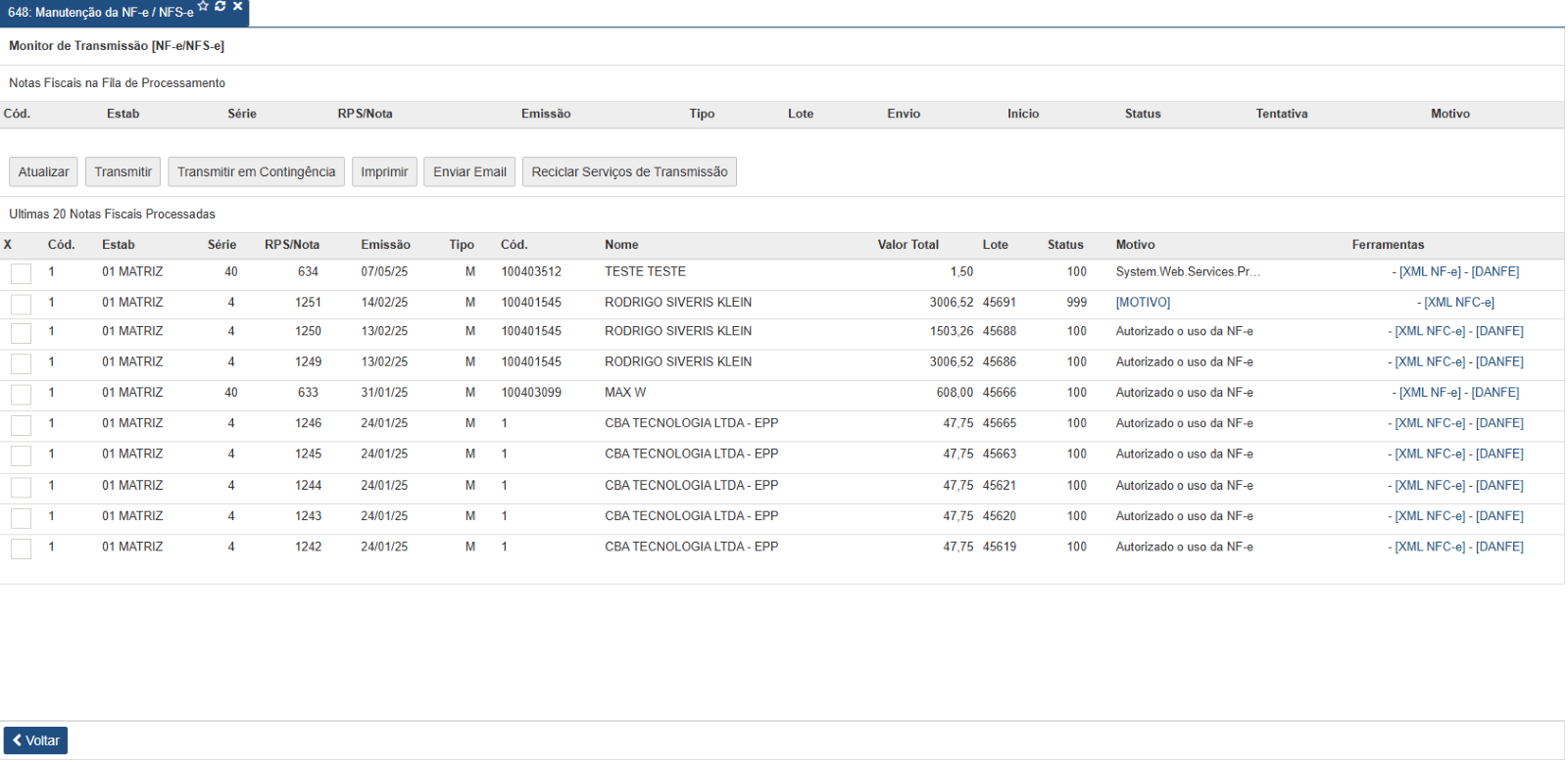1568x762 pixels.
Task: Click Monitor de Transmissão [NF-e/NFS-e] heading
Action: coord(117,46)
